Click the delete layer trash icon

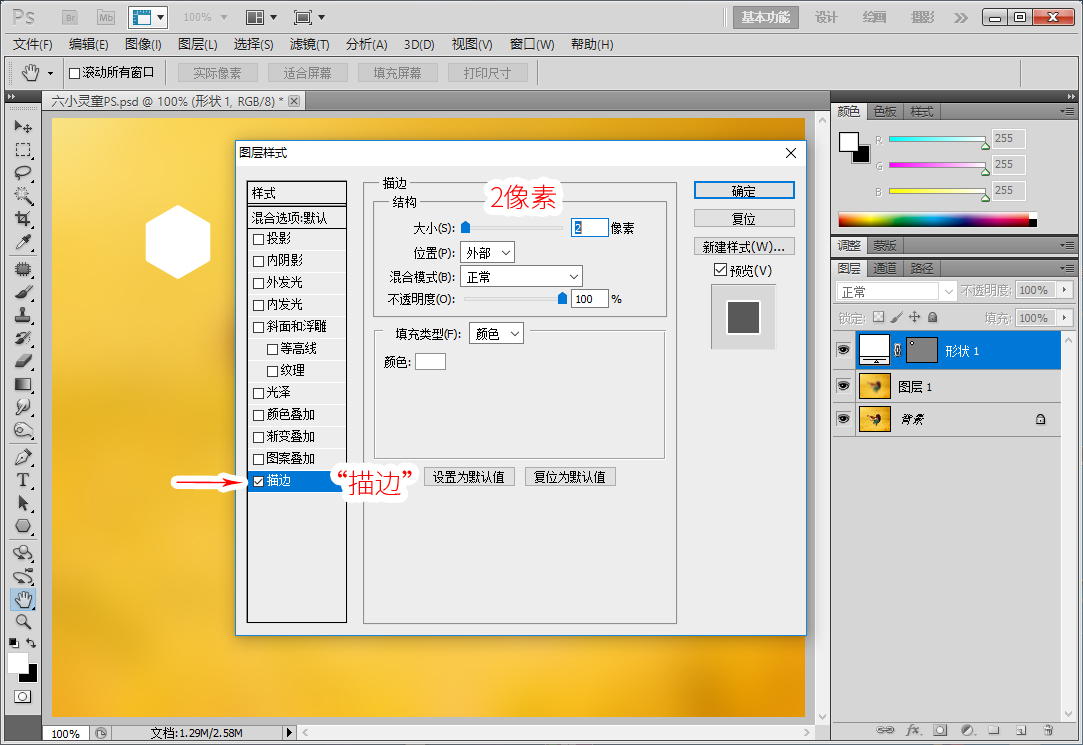click(1048, 730)
